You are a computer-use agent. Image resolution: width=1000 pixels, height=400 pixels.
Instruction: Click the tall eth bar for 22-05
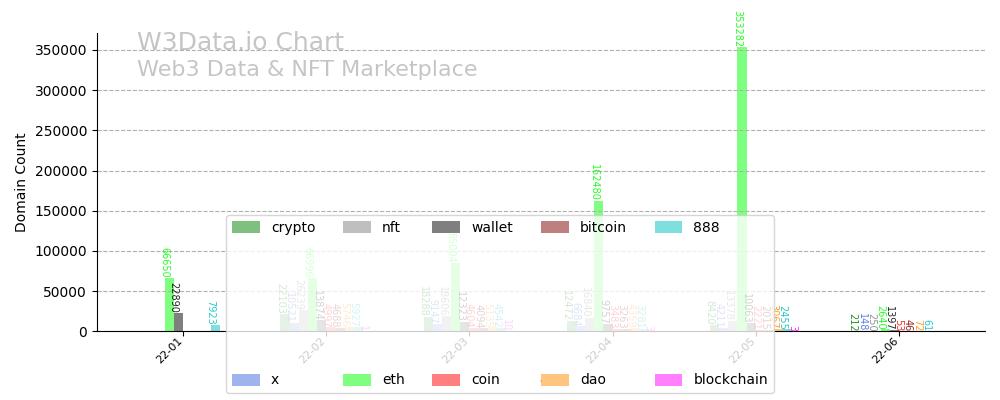(x=742, y=150)
